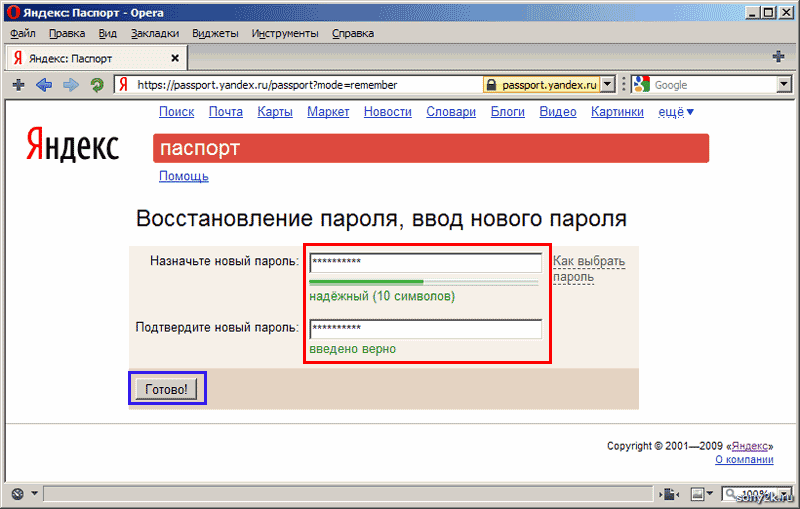Click the Yandex favicon in address bar
The height and width of the screenshot is (509, 800).
(x=123, y=85)
